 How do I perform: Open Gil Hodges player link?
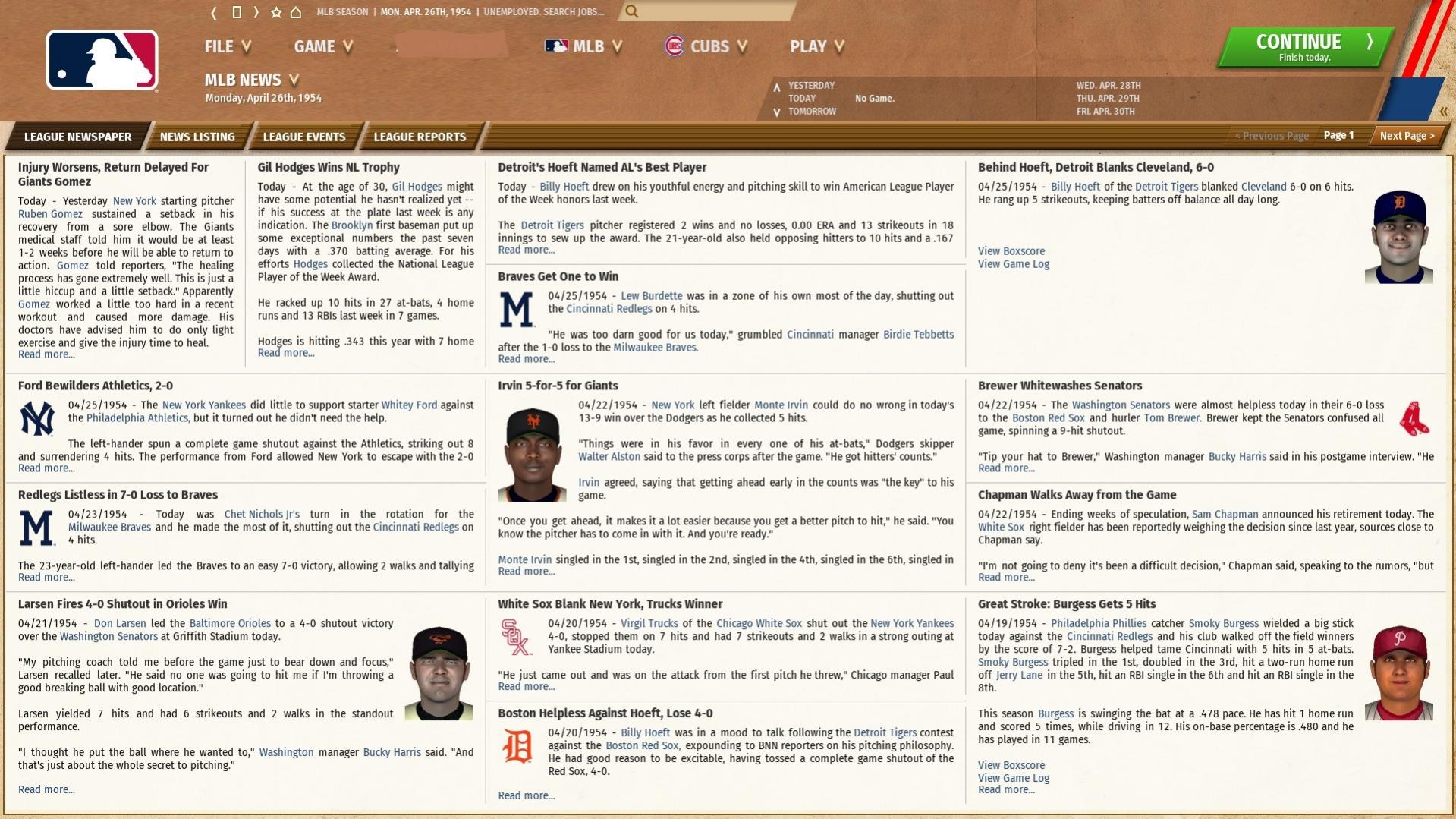pyautogui.click(x=417, y=187)
